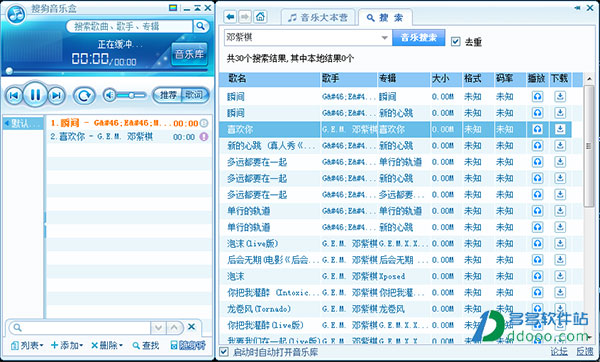Pause the current playback
Screen dimensions: 600x362
35,94
